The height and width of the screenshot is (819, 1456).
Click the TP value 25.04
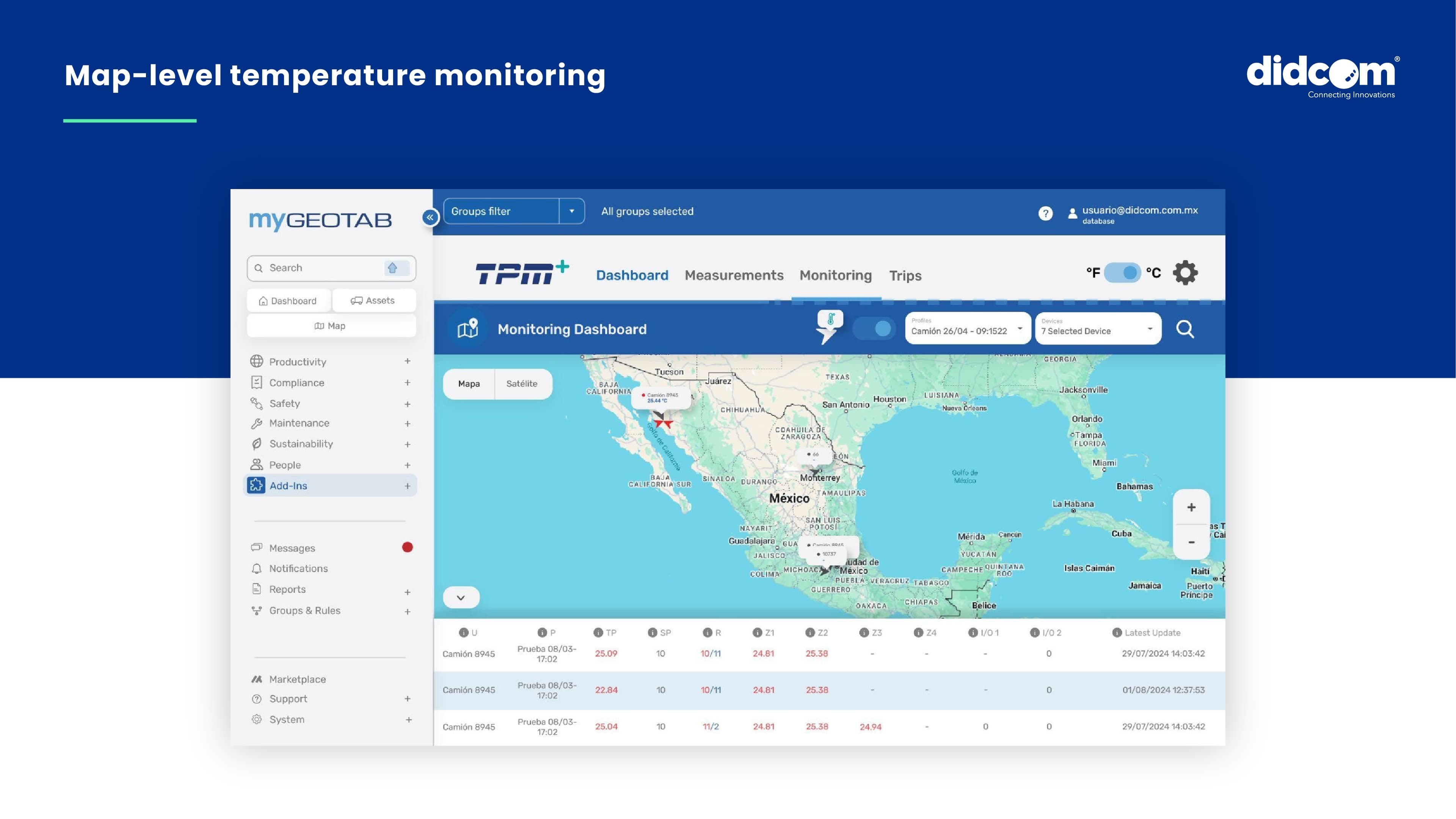coord(606,727)
